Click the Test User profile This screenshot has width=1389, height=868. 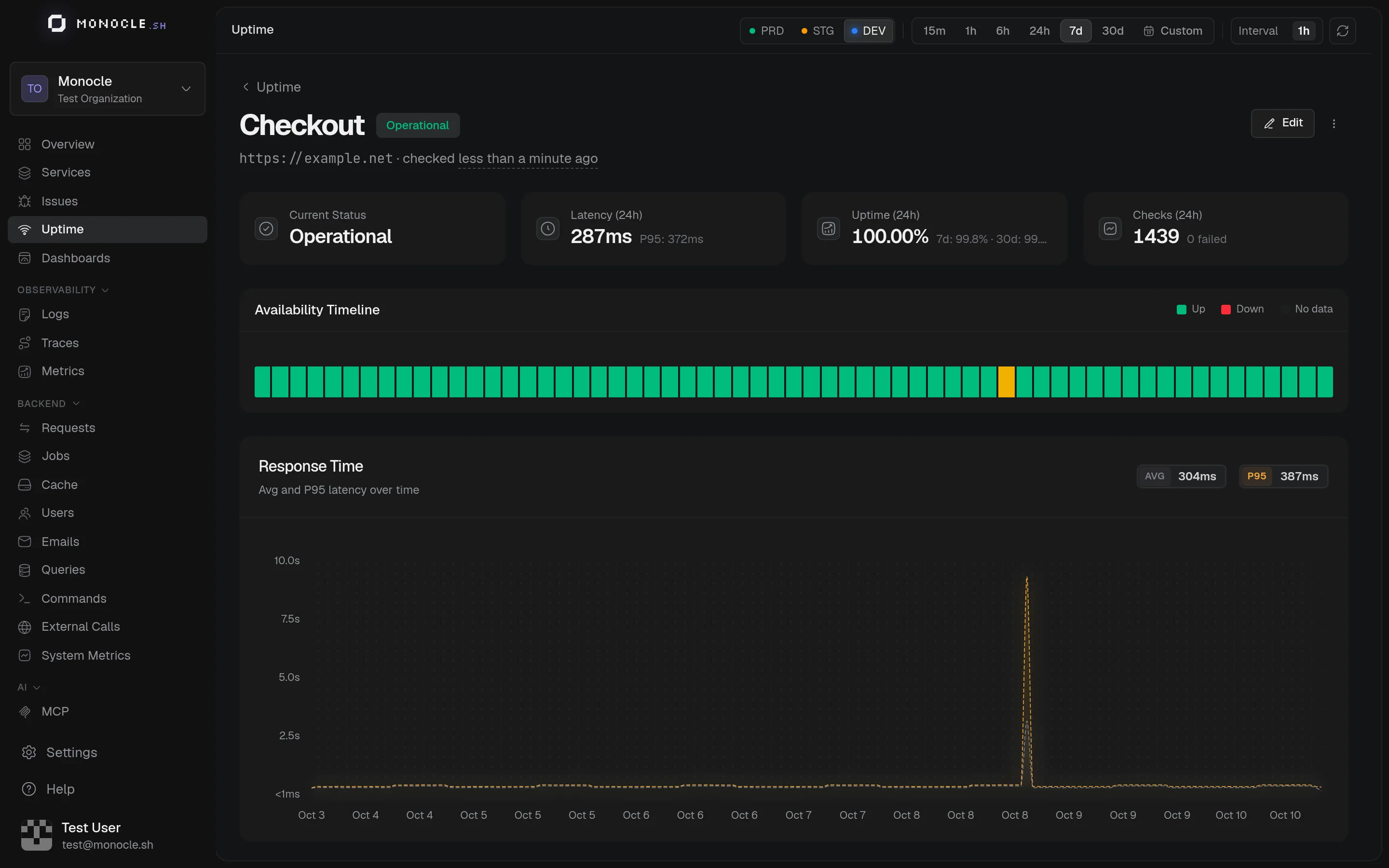tap(108, 835)
